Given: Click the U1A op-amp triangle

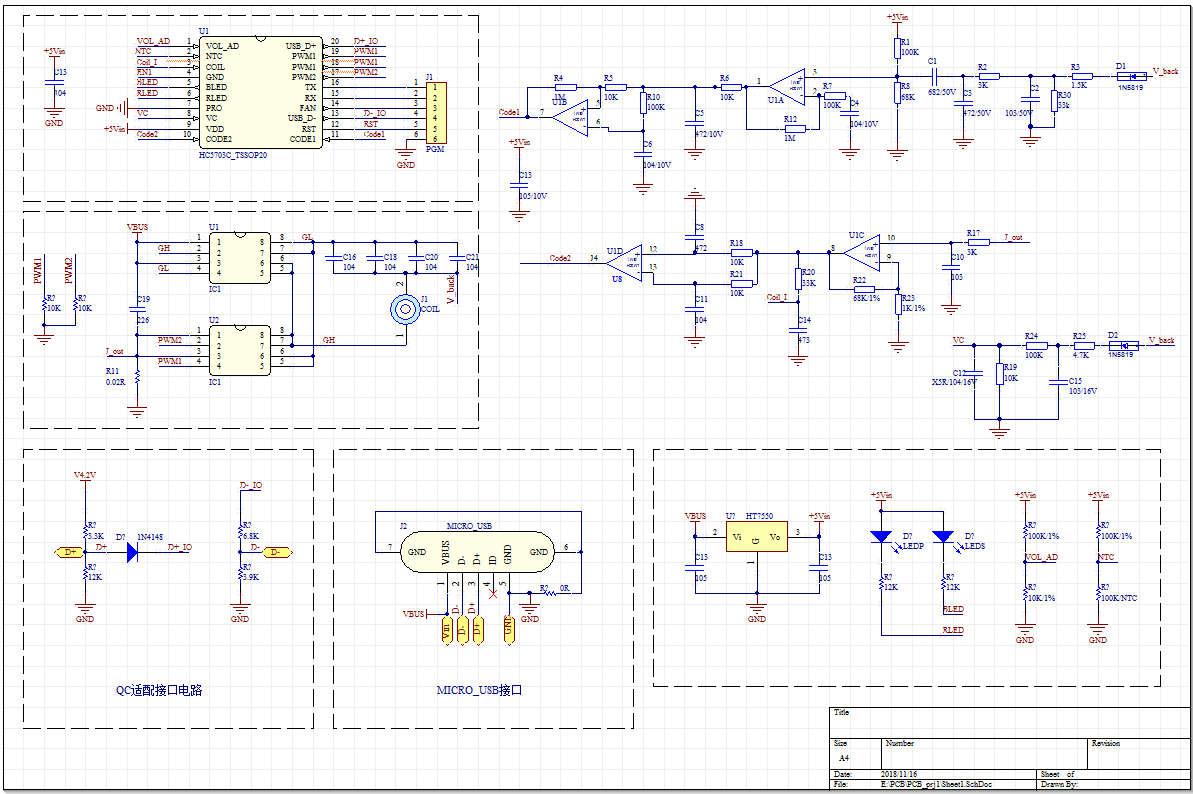Looking at the screenshot, I should pos(790,83).
